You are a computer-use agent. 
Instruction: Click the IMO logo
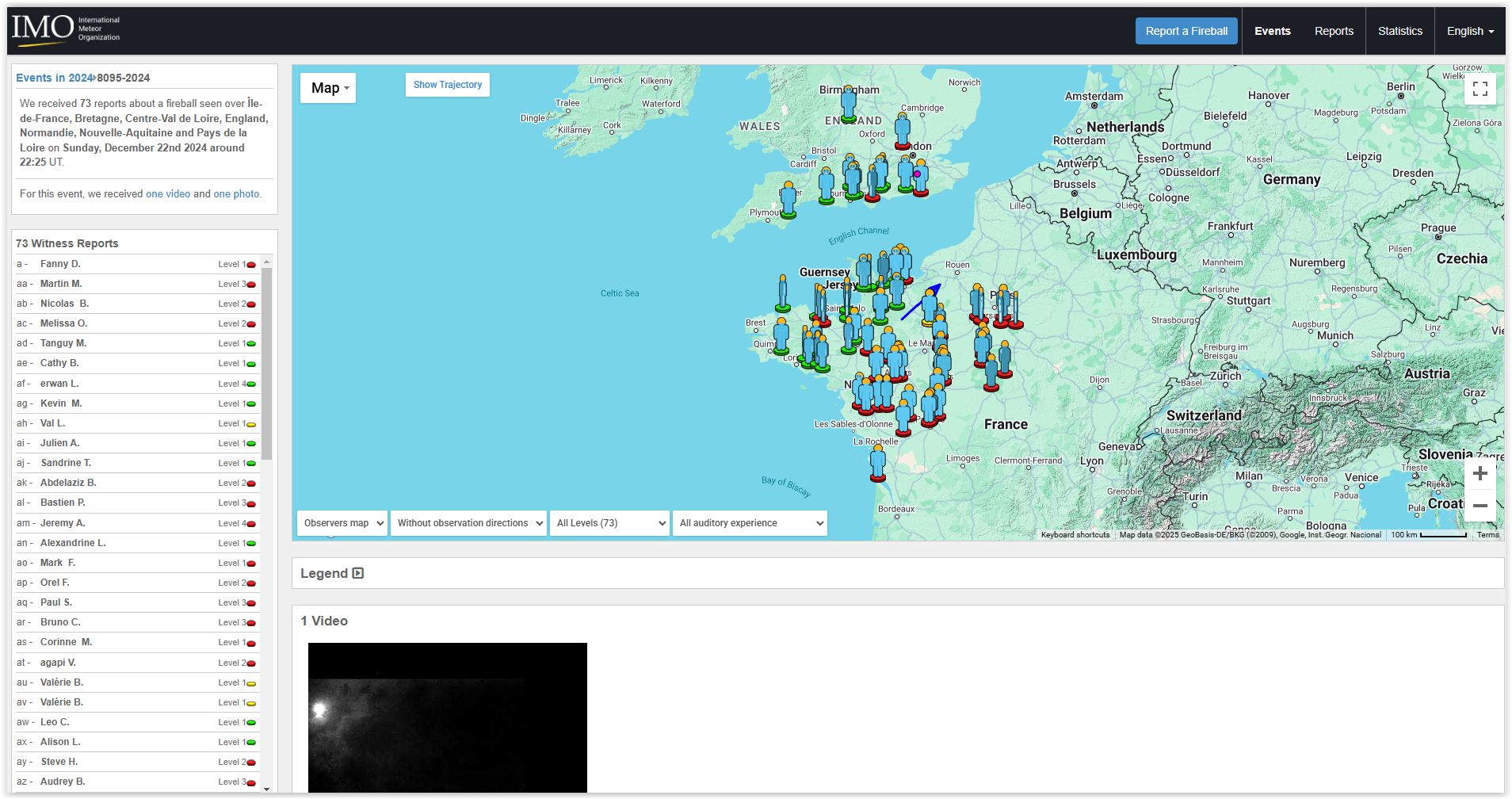tap(65, 29)
